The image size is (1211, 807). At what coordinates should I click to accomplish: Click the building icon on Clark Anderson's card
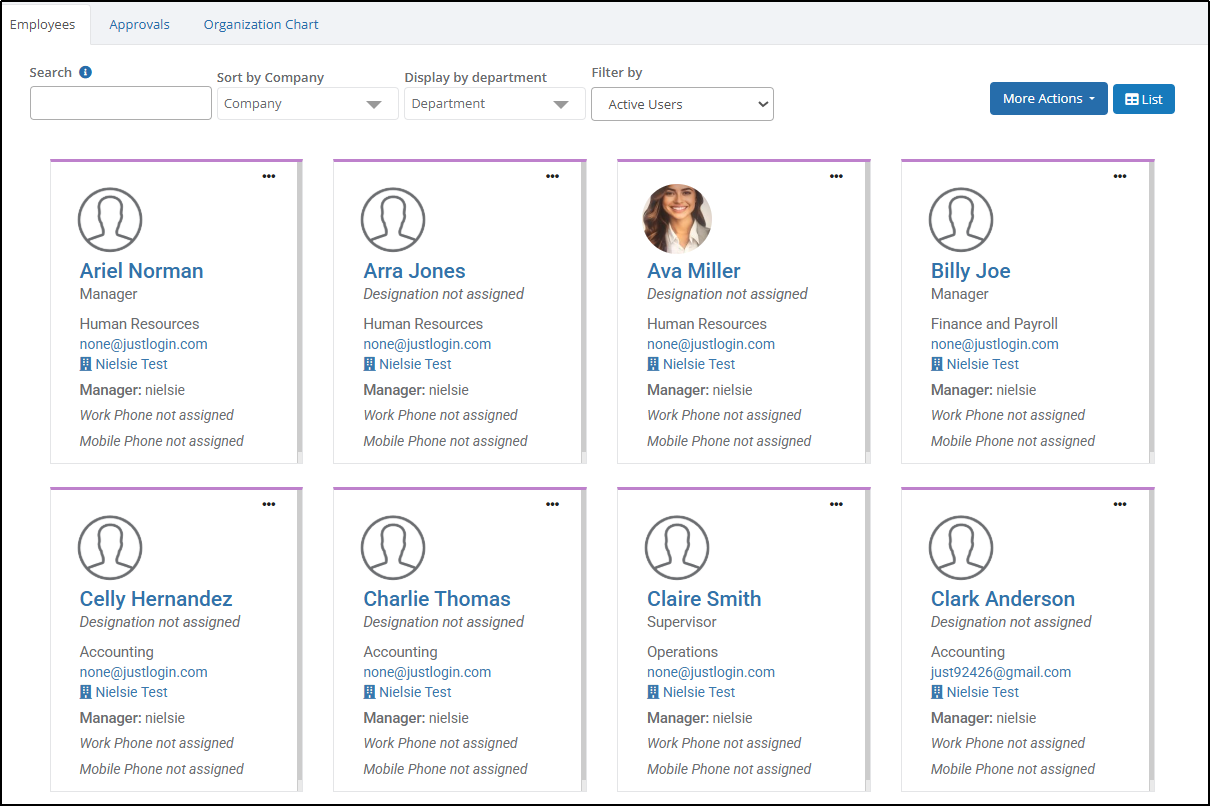[937, 692]
